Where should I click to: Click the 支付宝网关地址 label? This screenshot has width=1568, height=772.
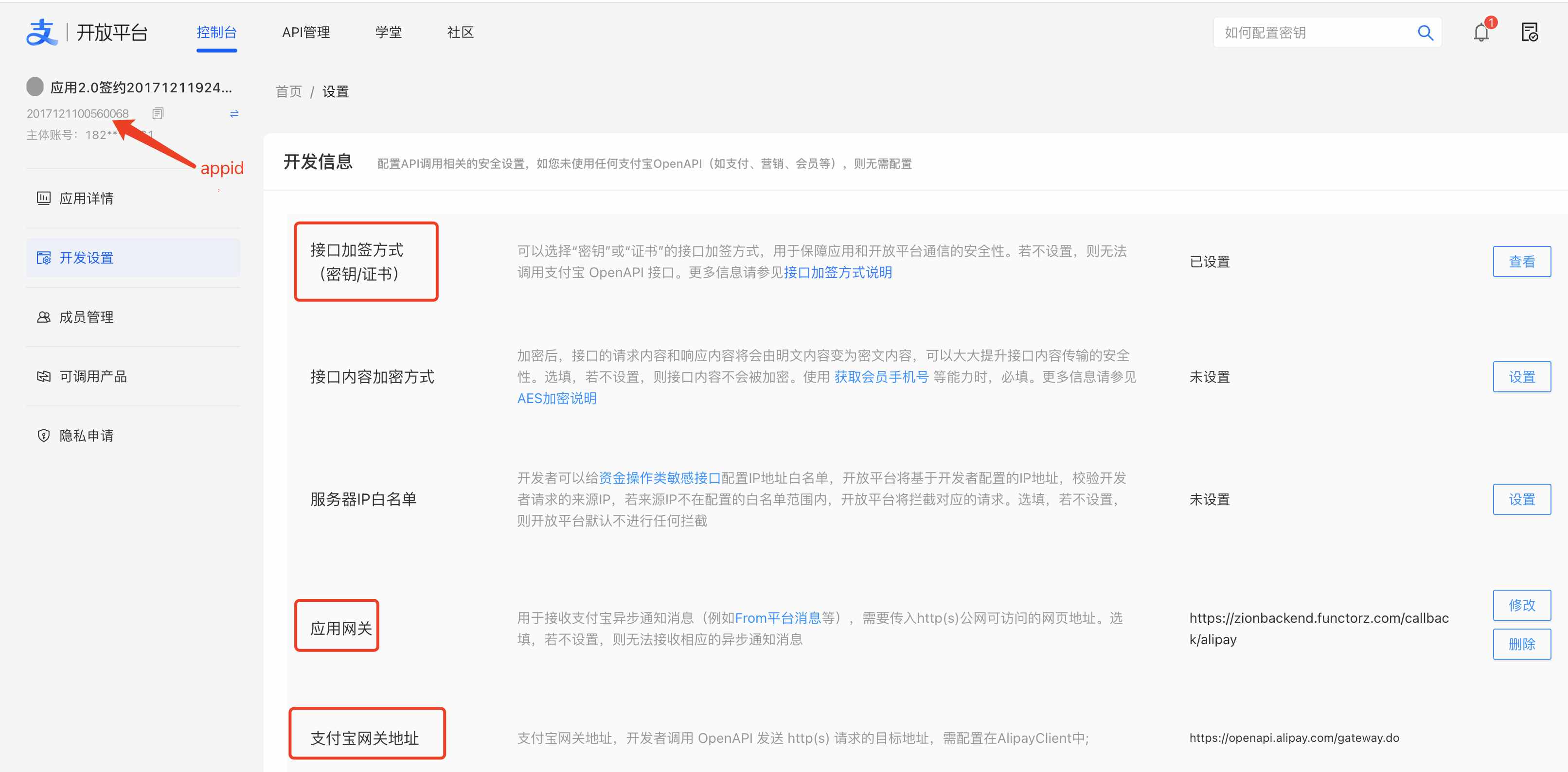coord(364,738)
